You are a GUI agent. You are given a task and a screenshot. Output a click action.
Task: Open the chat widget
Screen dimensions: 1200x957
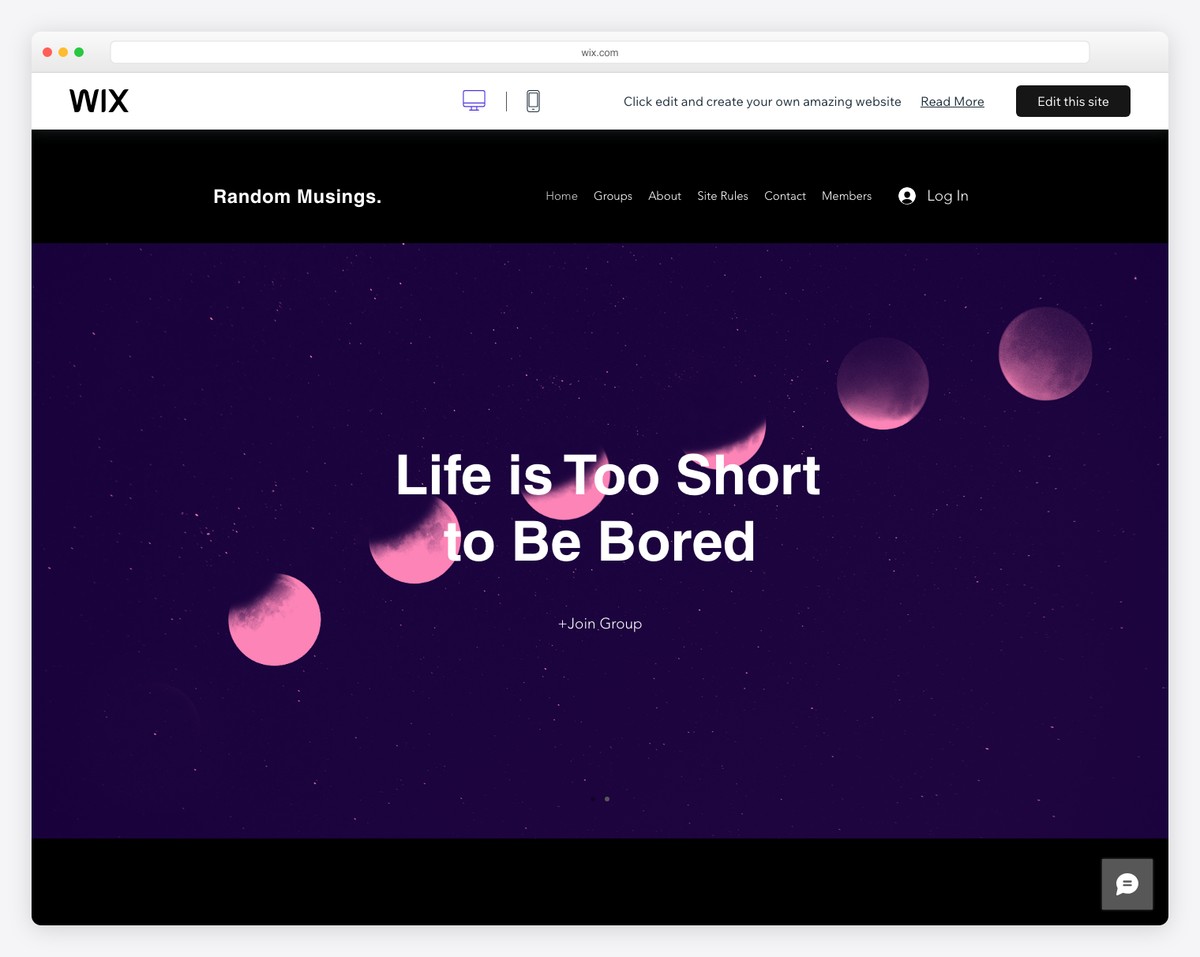(1127, 884)
